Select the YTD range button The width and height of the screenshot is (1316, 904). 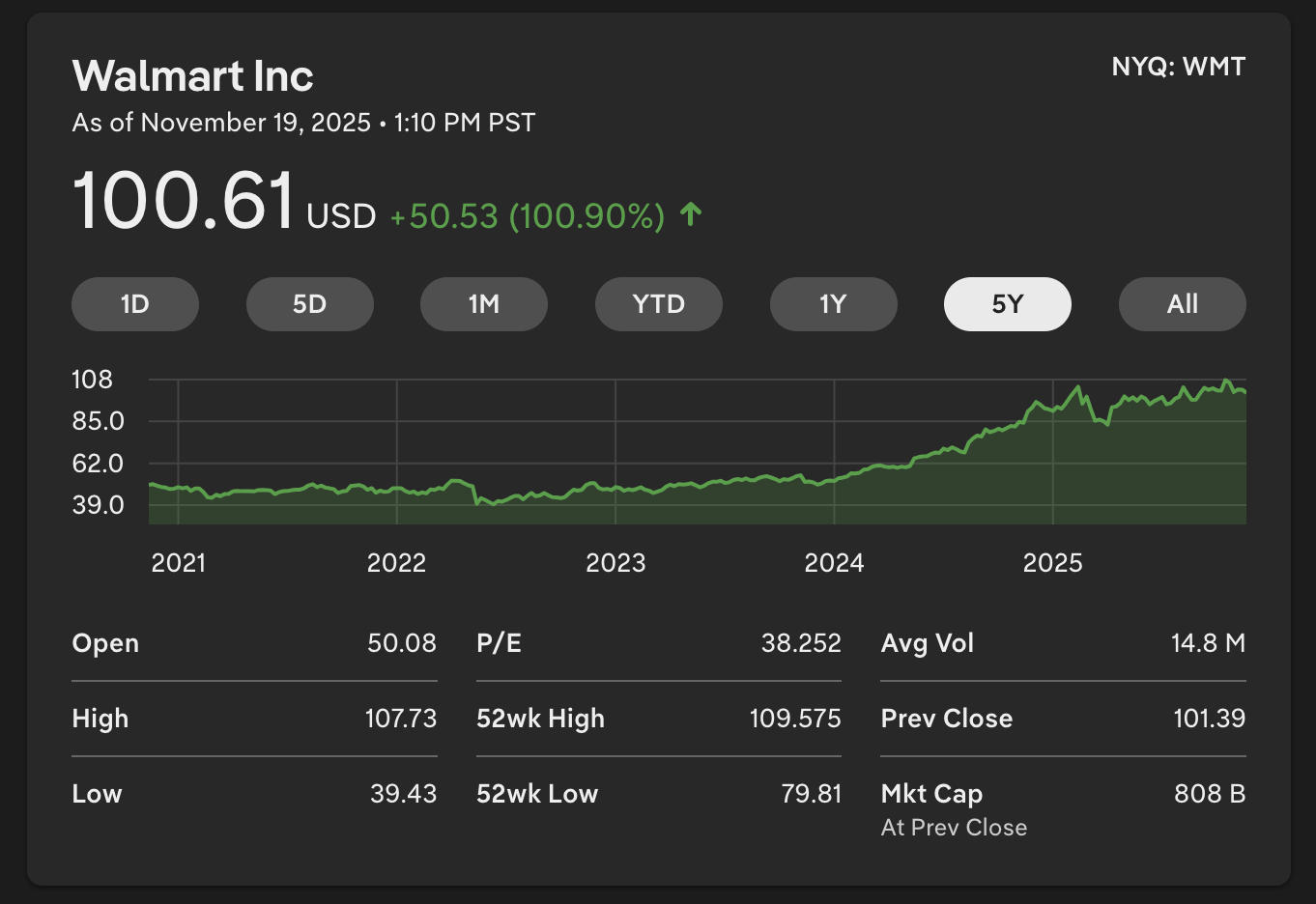(658, 304)
